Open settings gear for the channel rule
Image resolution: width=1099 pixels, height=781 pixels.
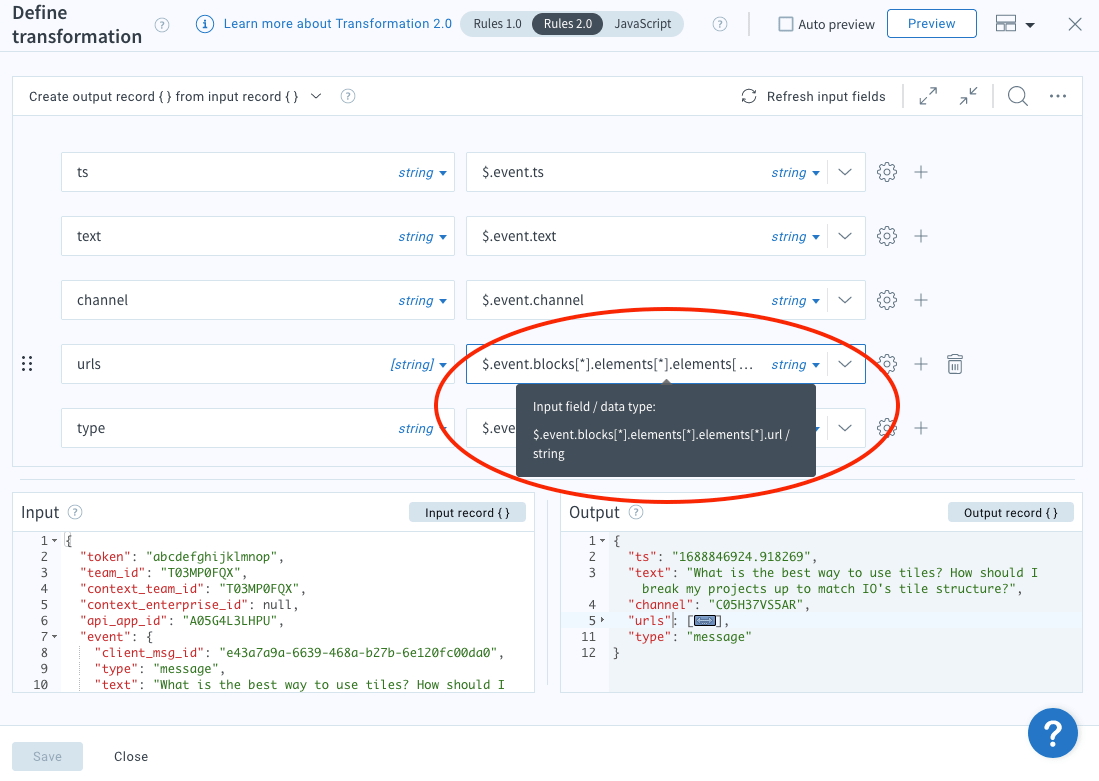(887, 300)
